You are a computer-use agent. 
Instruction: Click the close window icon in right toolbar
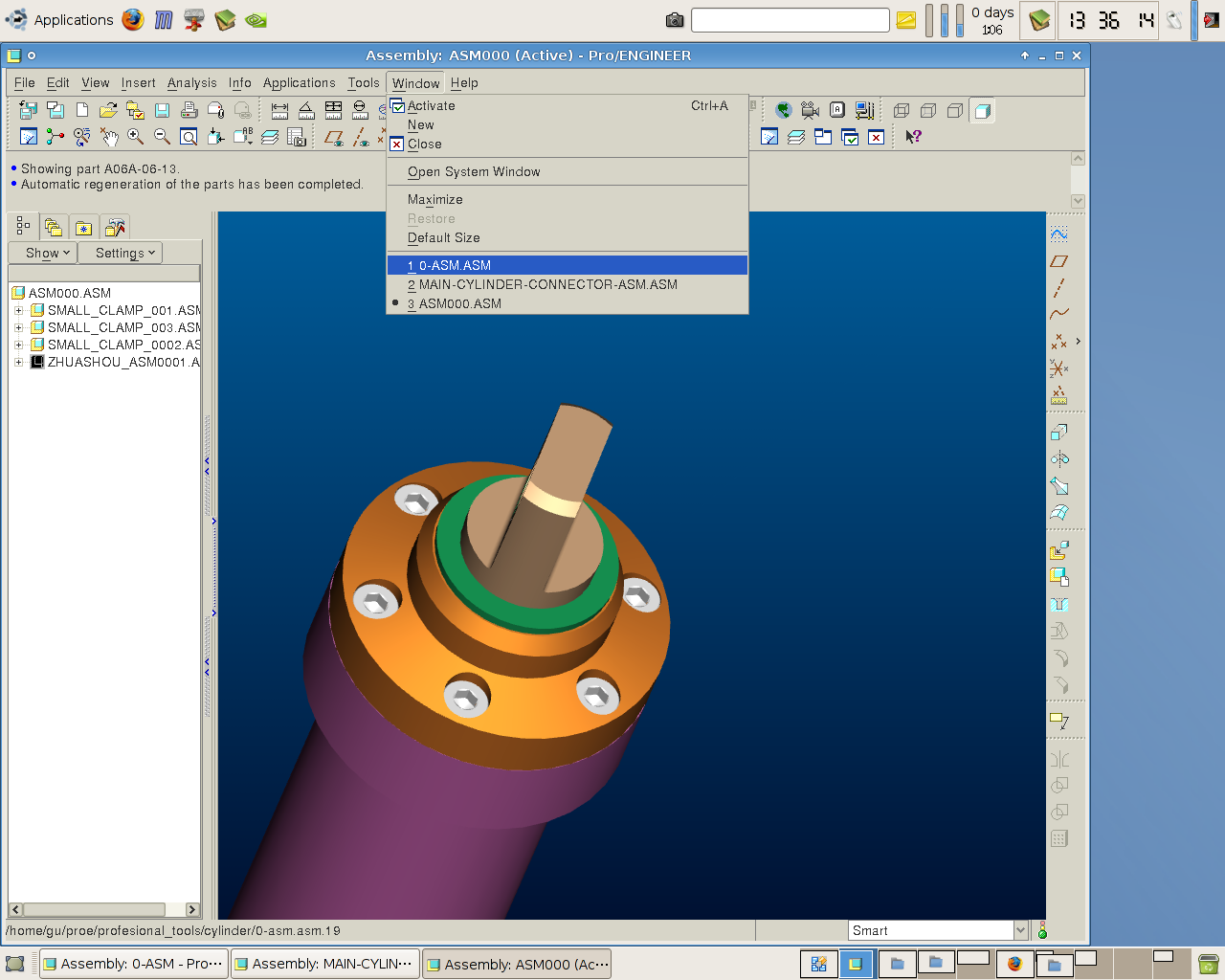876,137
